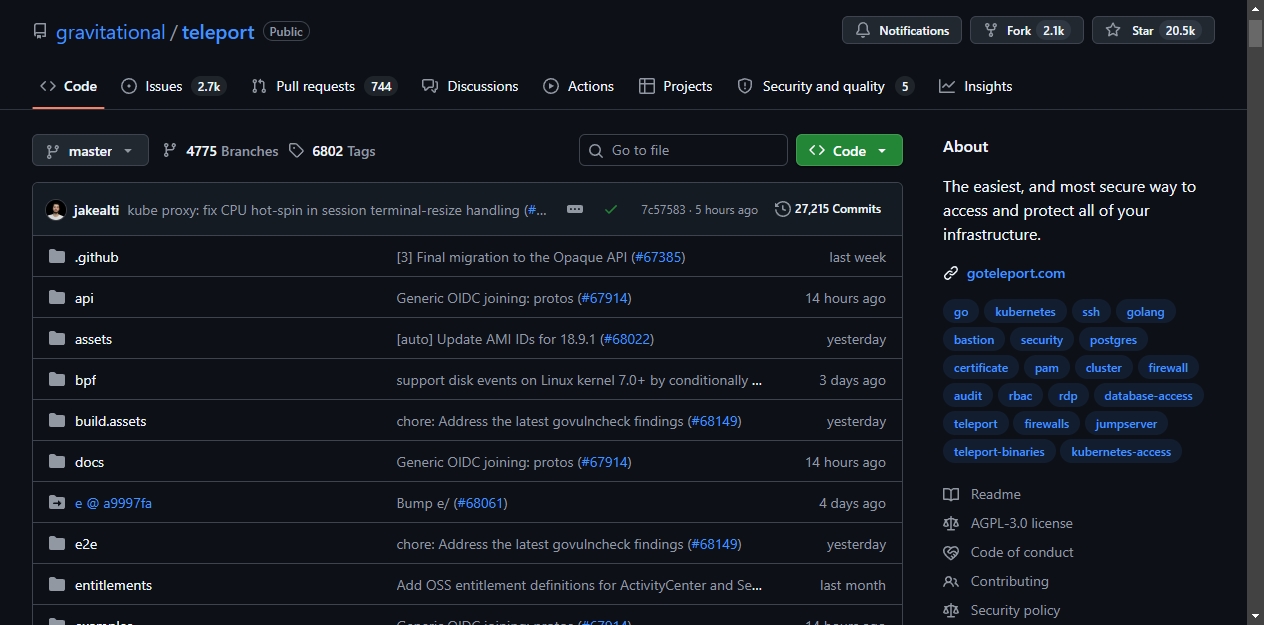This screenshot has height=625, width=1264.
Task: Click the kubernetes topic tag
Action: point(1025,312)
